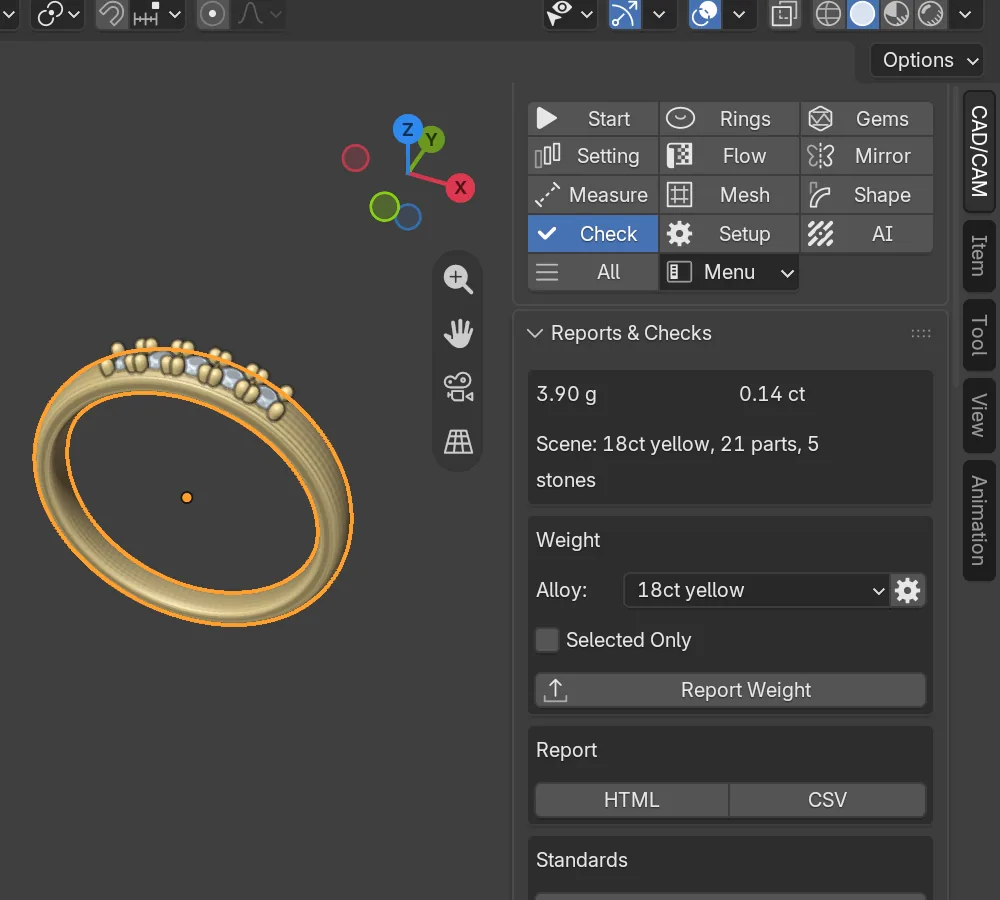Open the Options dropdown
Image resolution: width=1000 pixels, height=900 pixels.
[927, 60]
